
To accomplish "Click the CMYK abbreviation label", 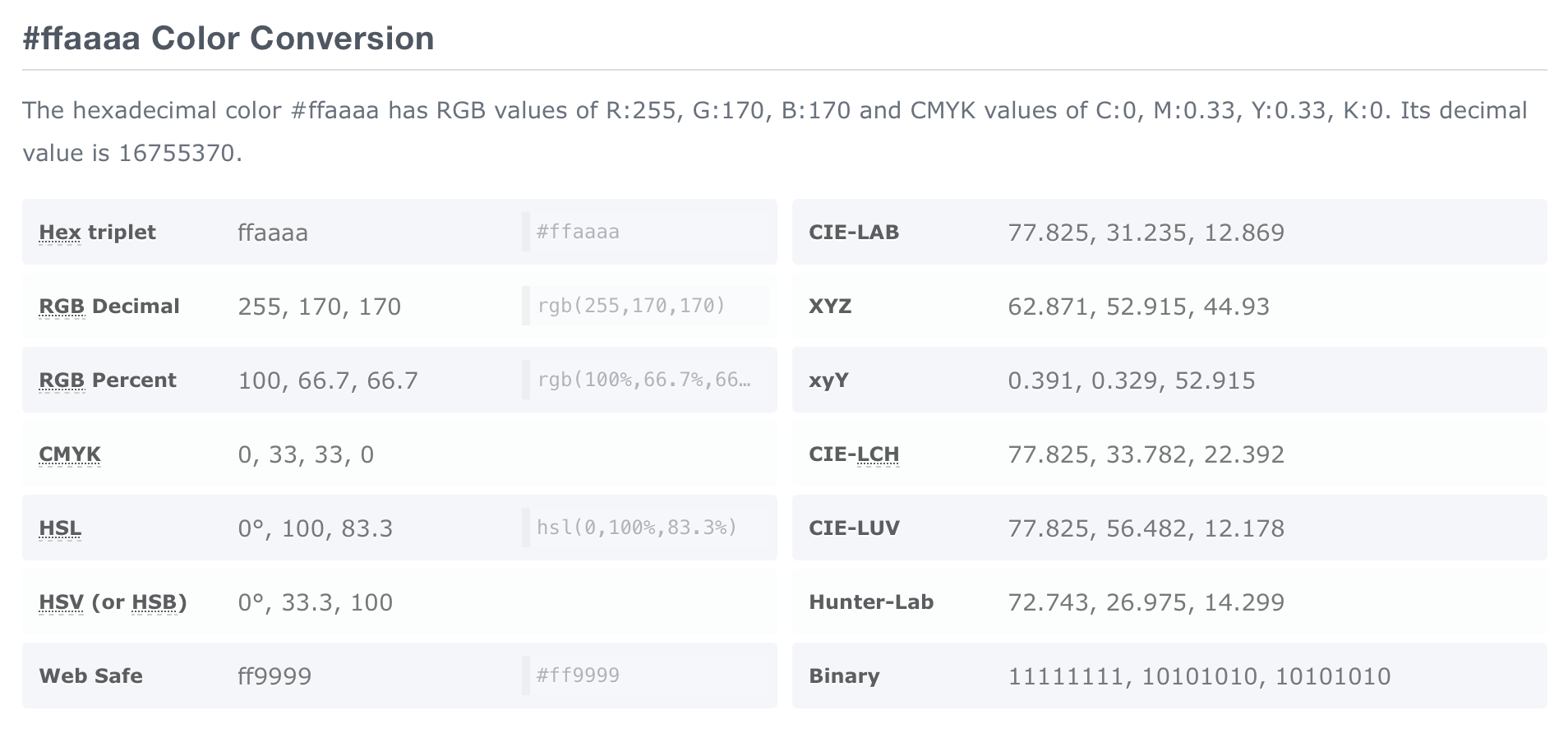I will 70,454.
